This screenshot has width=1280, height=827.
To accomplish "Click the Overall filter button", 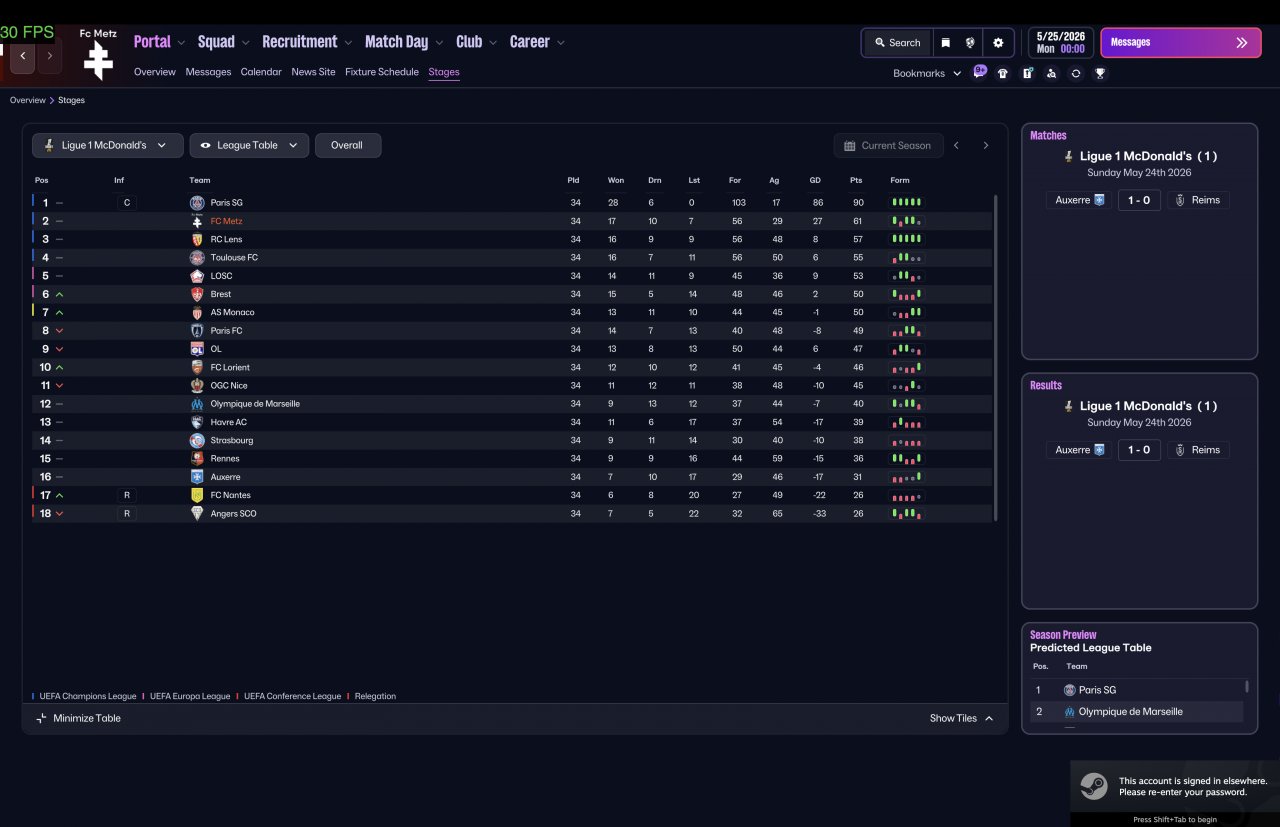I will [x=348, y=145].
